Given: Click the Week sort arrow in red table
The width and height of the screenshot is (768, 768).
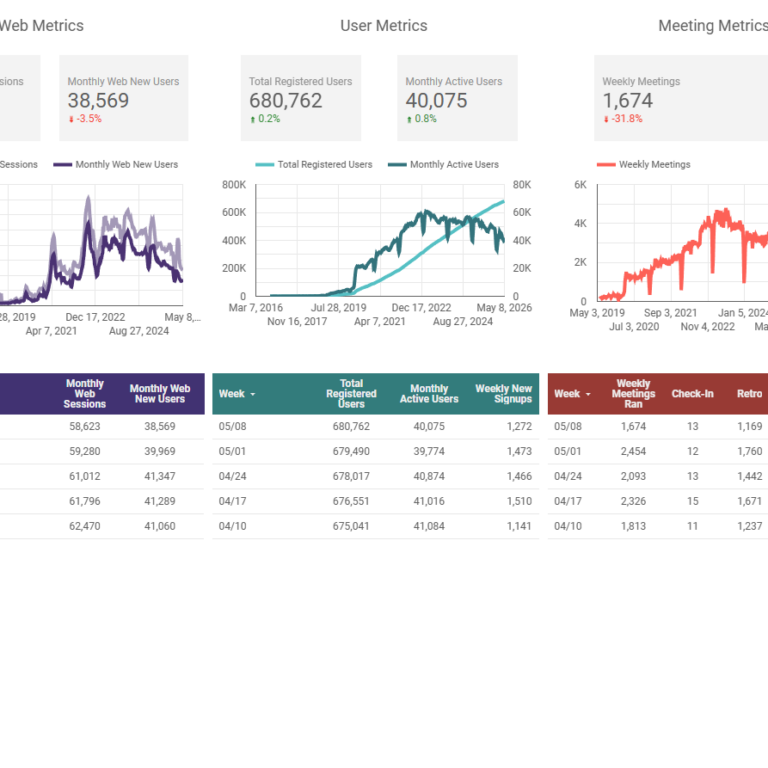Looking at the screenshot, I should [588, 394].
